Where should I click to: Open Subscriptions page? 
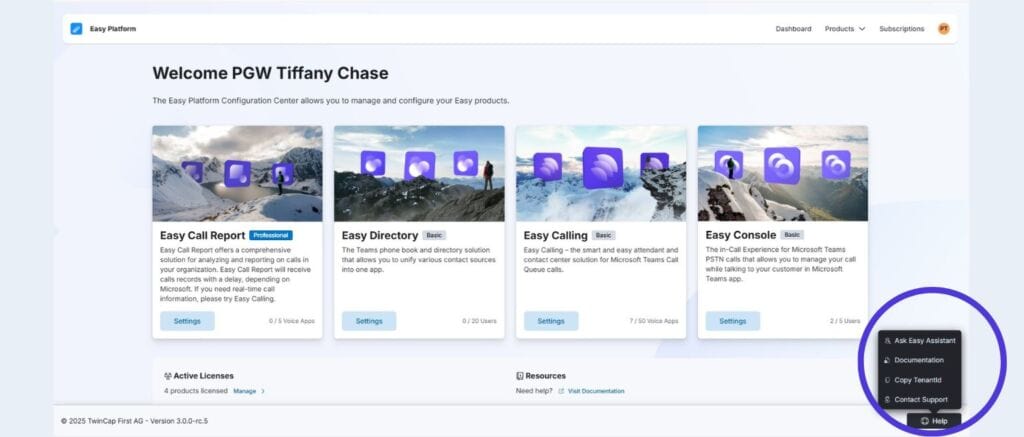coord(901,29)
